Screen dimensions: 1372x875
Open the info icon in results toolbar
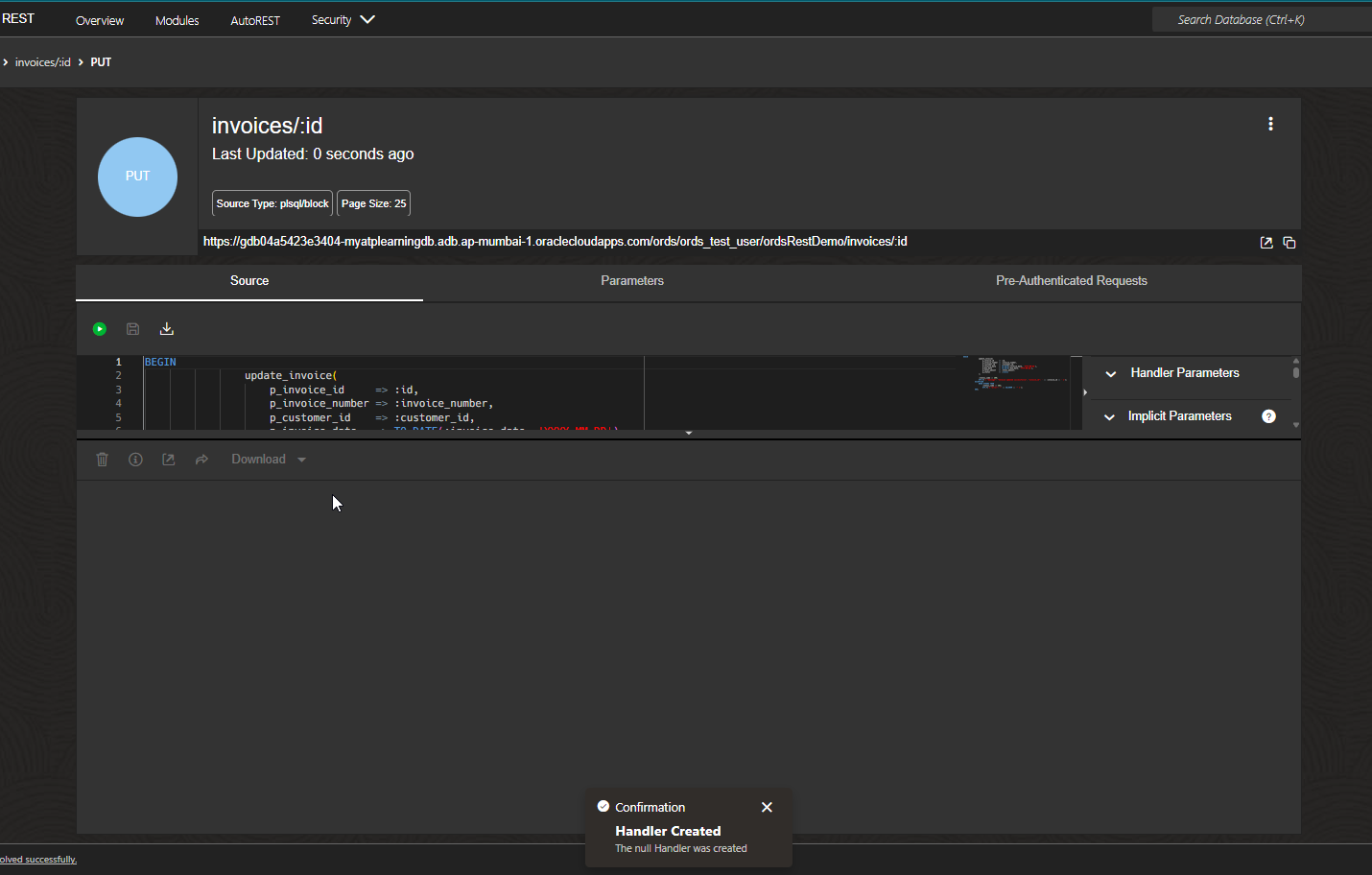(x=134, y=459)
